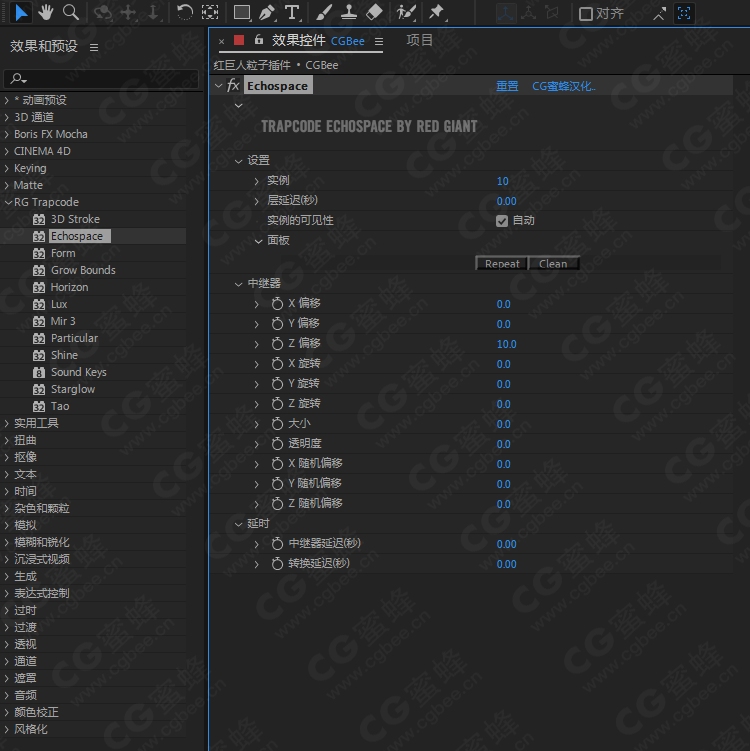Select the Sound Keys effect

(79, 372)
